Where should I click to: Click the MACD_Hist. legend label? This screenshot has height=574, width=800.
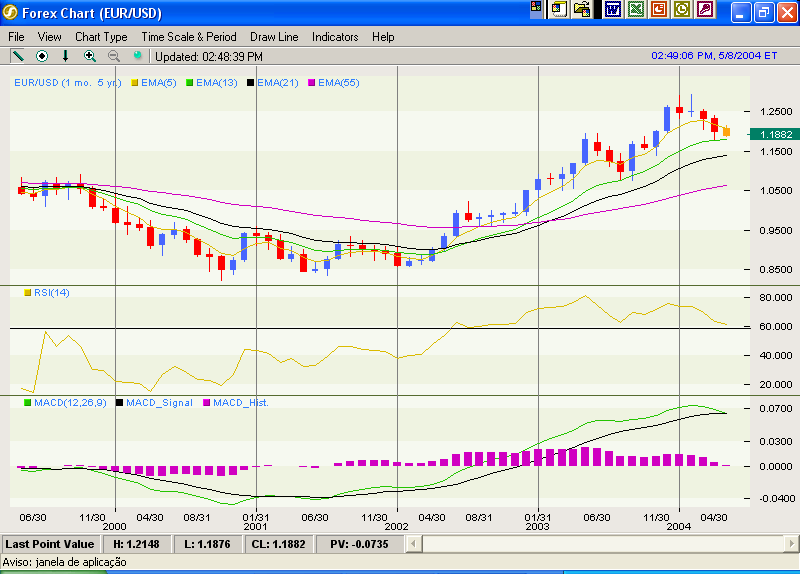point(241,402)
